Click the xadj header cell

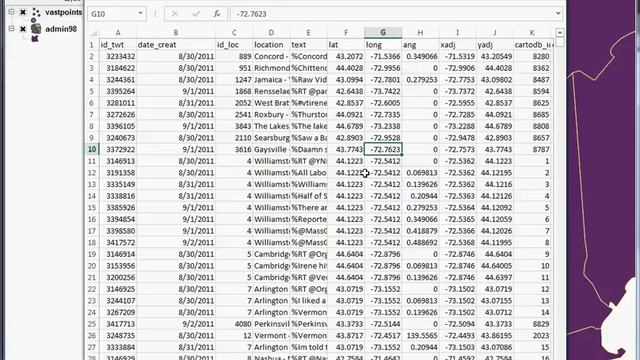(x=458, y=45)
